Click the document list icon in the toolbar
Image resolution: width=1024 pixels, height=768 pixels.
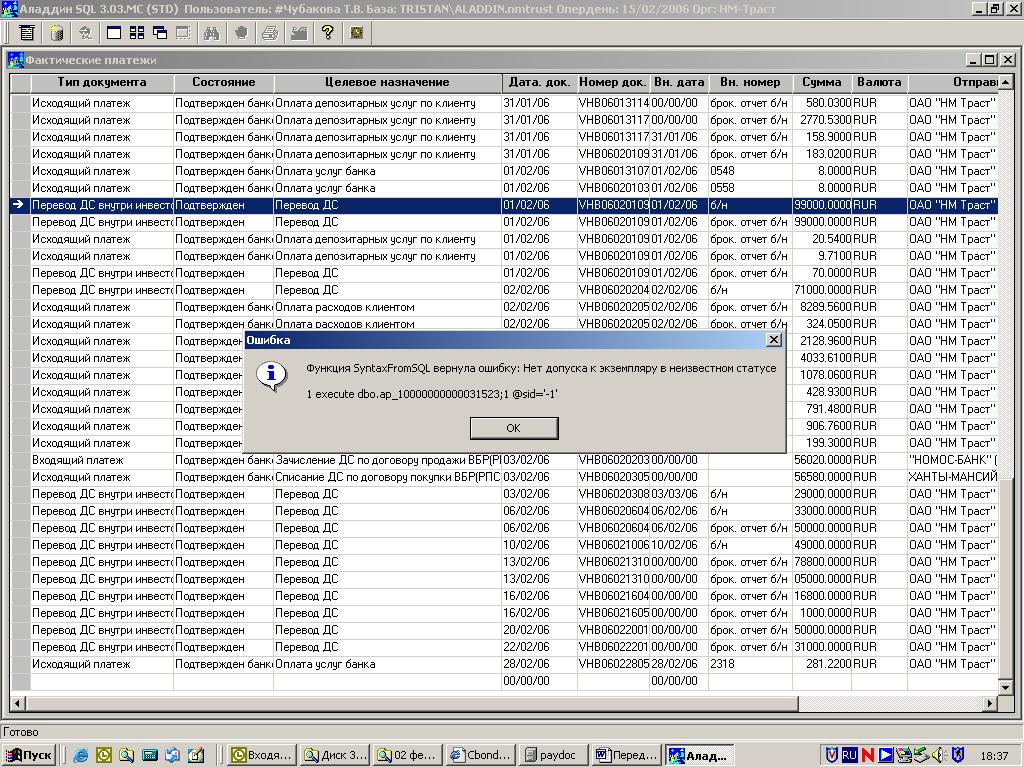click(x=27, y=33)
